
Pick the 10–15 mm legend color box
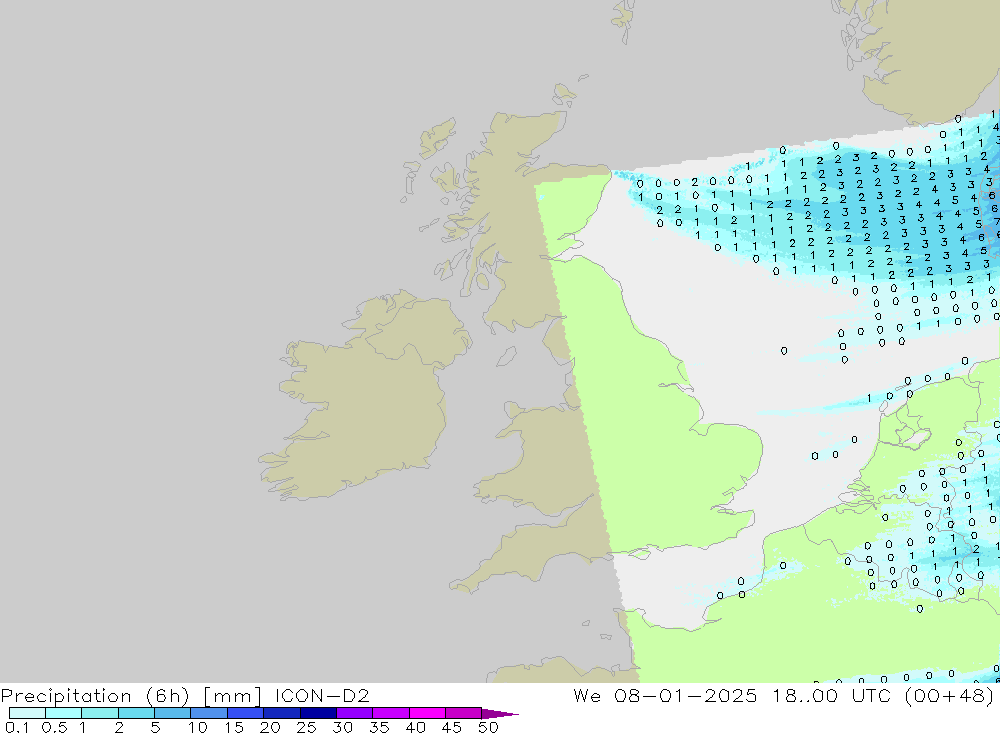tap(209, 713)
